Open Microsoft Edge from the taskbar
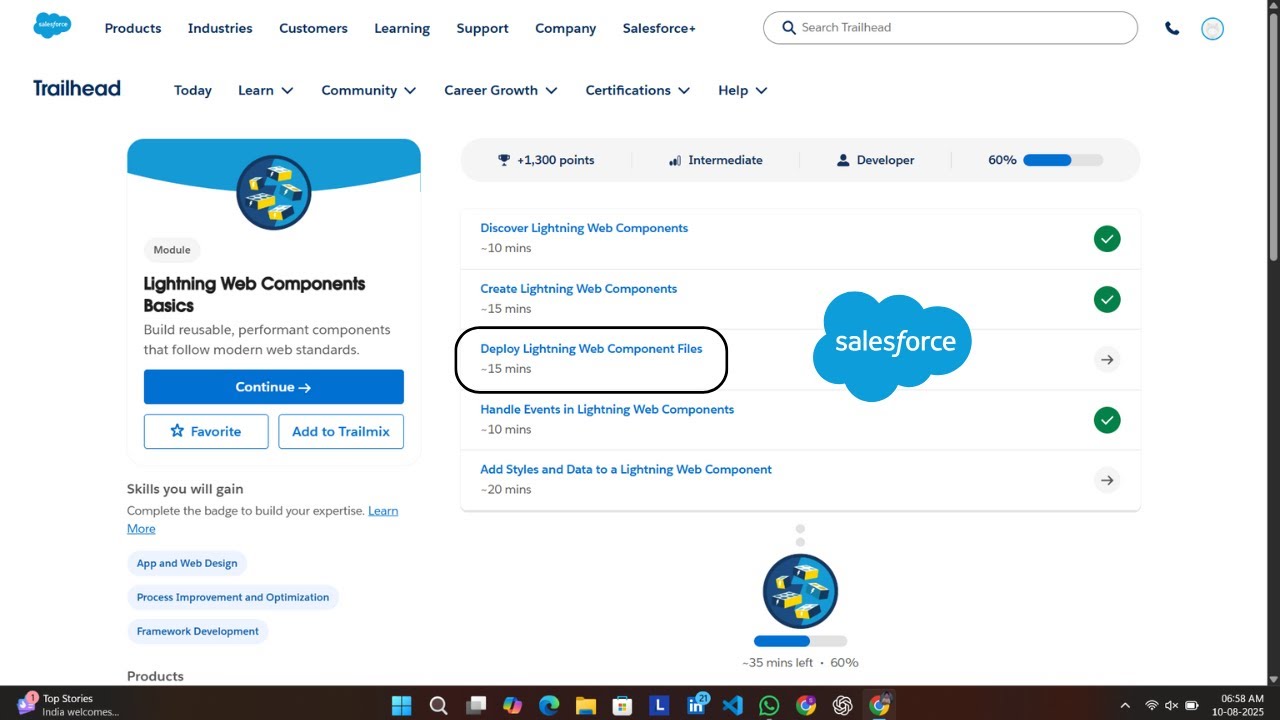The width and height of the screenshot is (1280, 720). tap(549, 705)
